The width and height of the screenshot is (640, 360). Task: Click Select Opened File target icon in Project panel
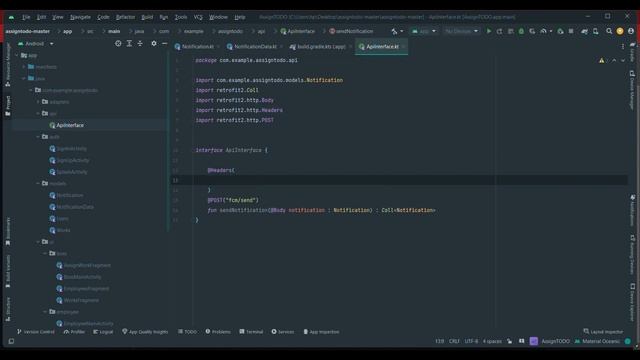118,43
